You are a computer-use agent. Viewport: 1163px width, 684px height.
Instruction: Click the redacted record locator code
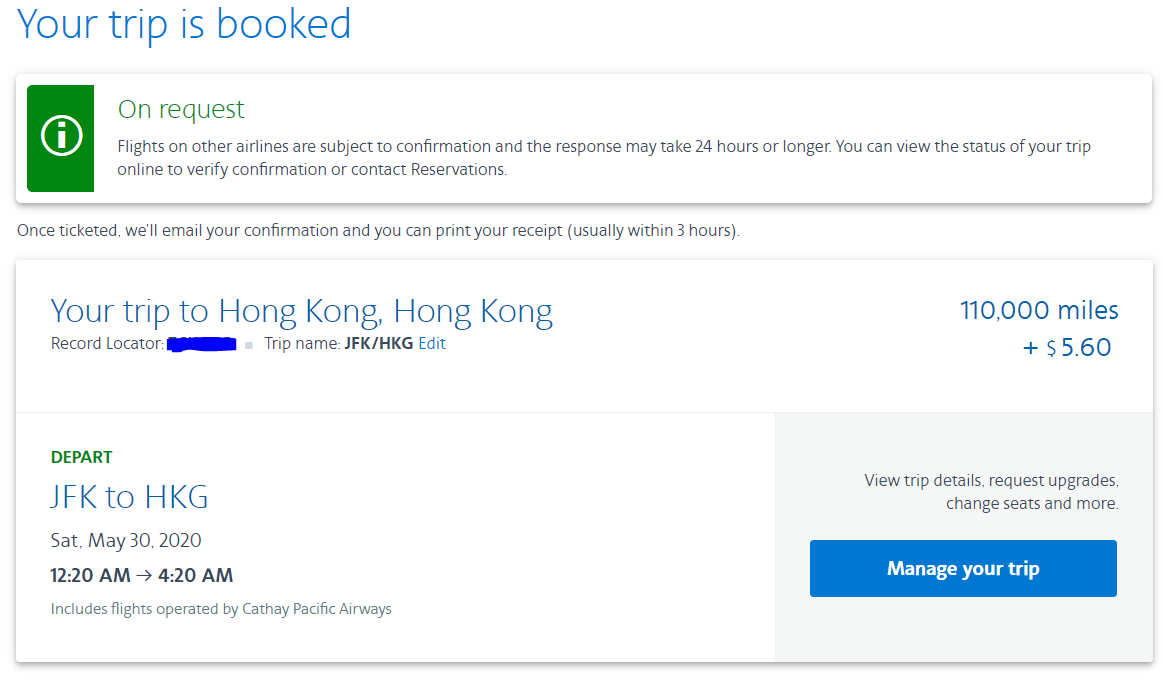[x=202, y=343]
